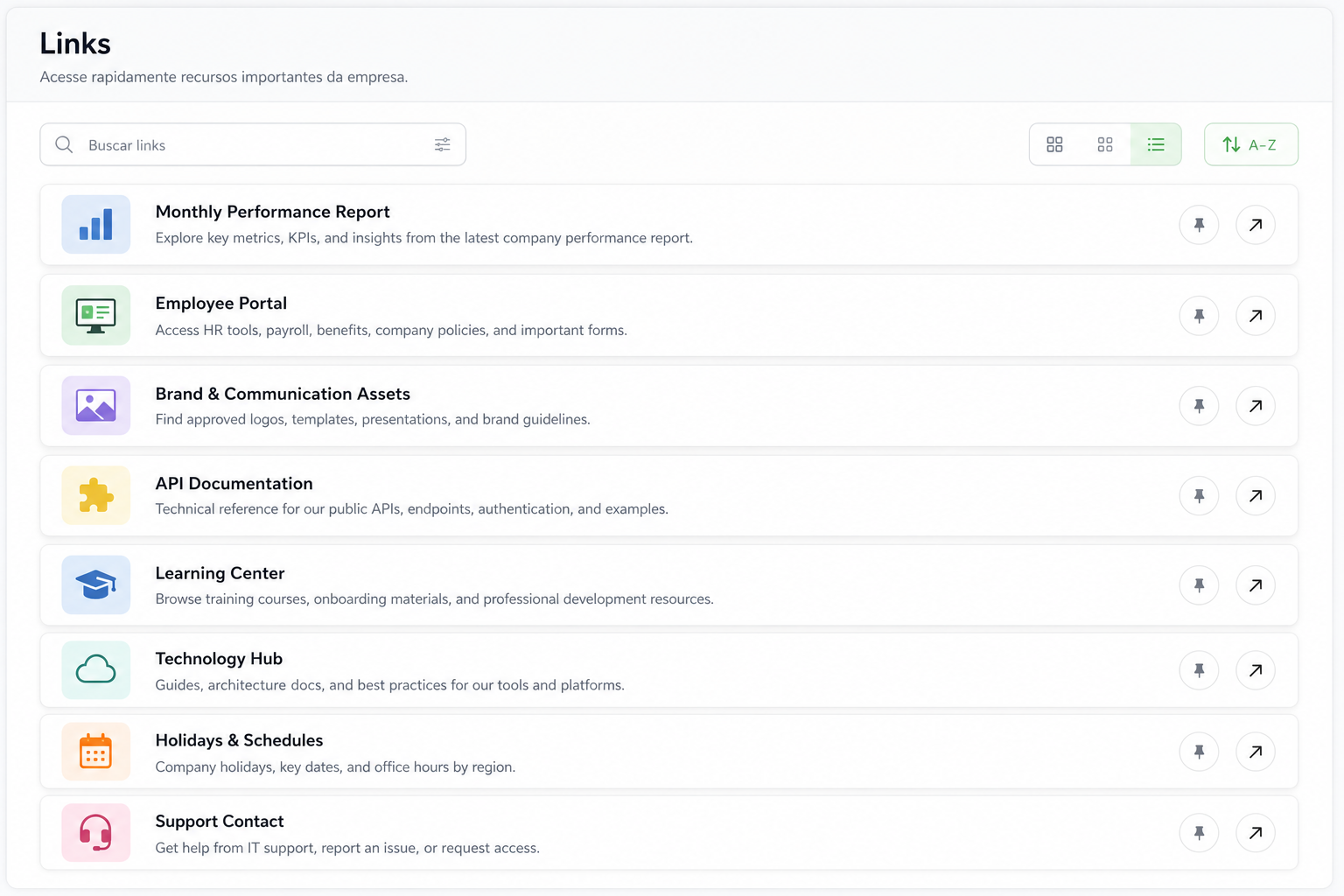The image size is (1344, 896).
Task: Click subtitle 'Acesse rapidamente recursos importantes'
Action: click(x=224, y=77)
